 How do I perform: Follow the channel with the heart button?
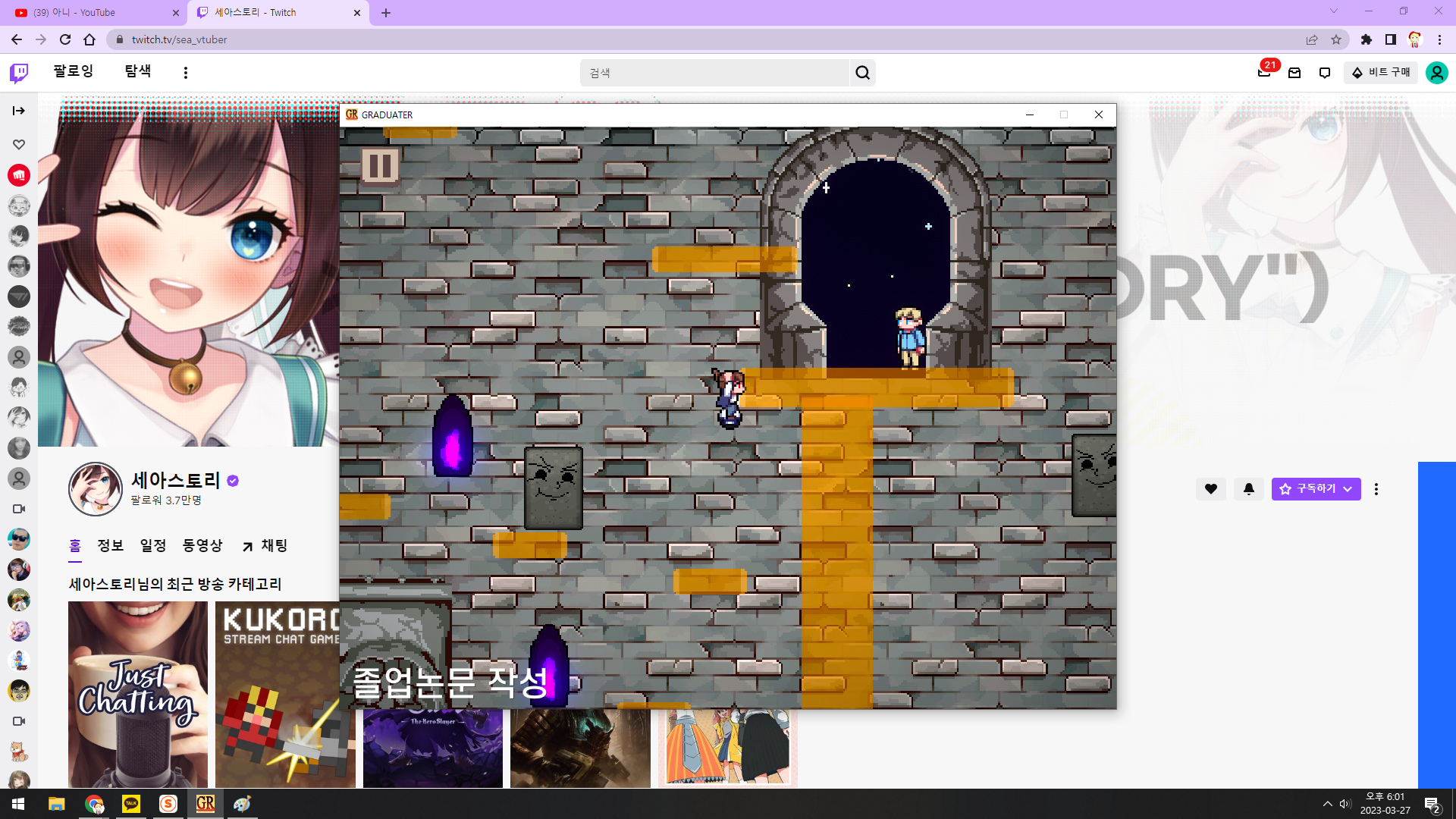pyautogui.click(x=1211, y=489)
